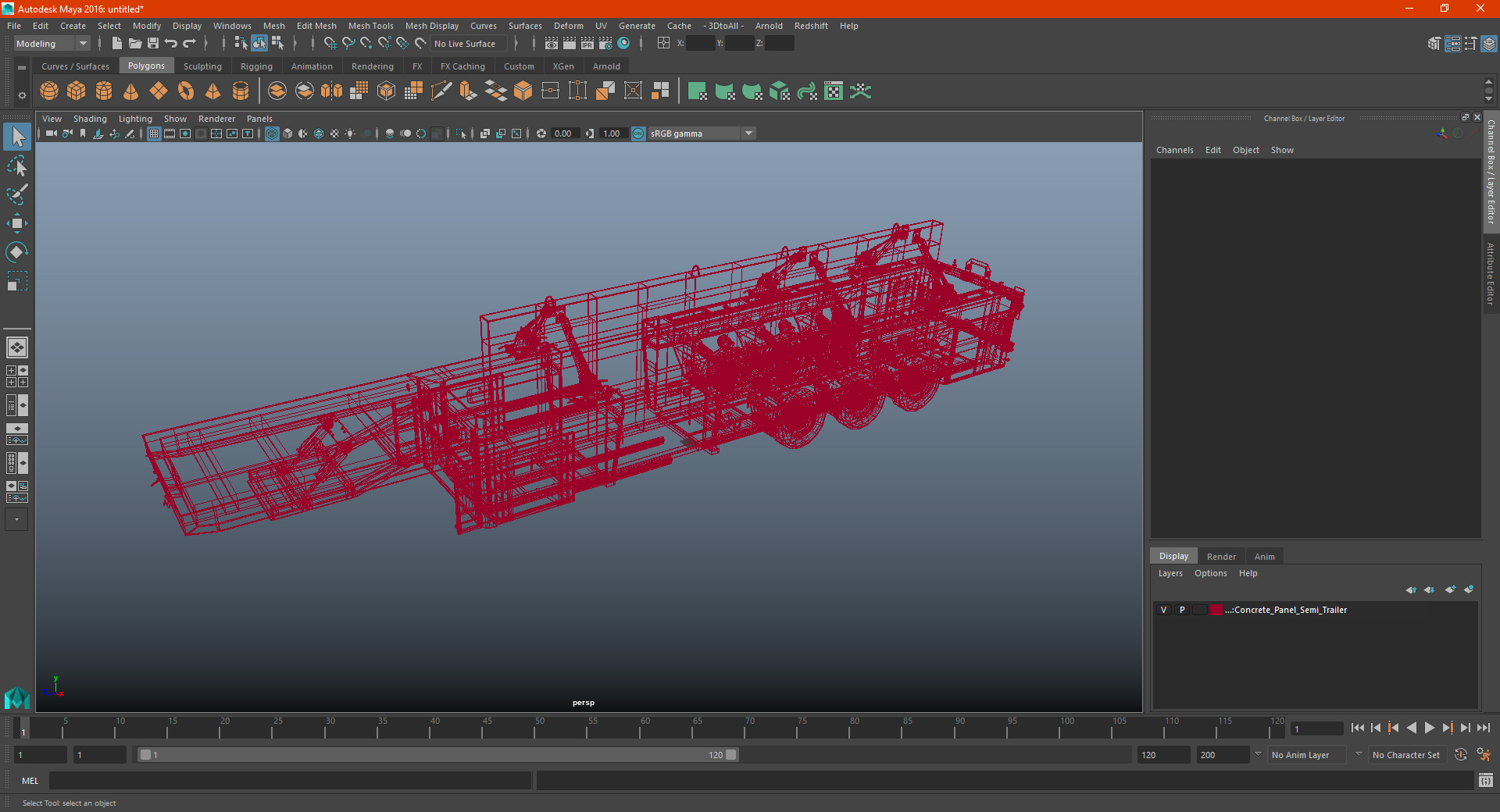
Task: Open shelf tab switcher menu icon
Action: click(x=22, y=68)
